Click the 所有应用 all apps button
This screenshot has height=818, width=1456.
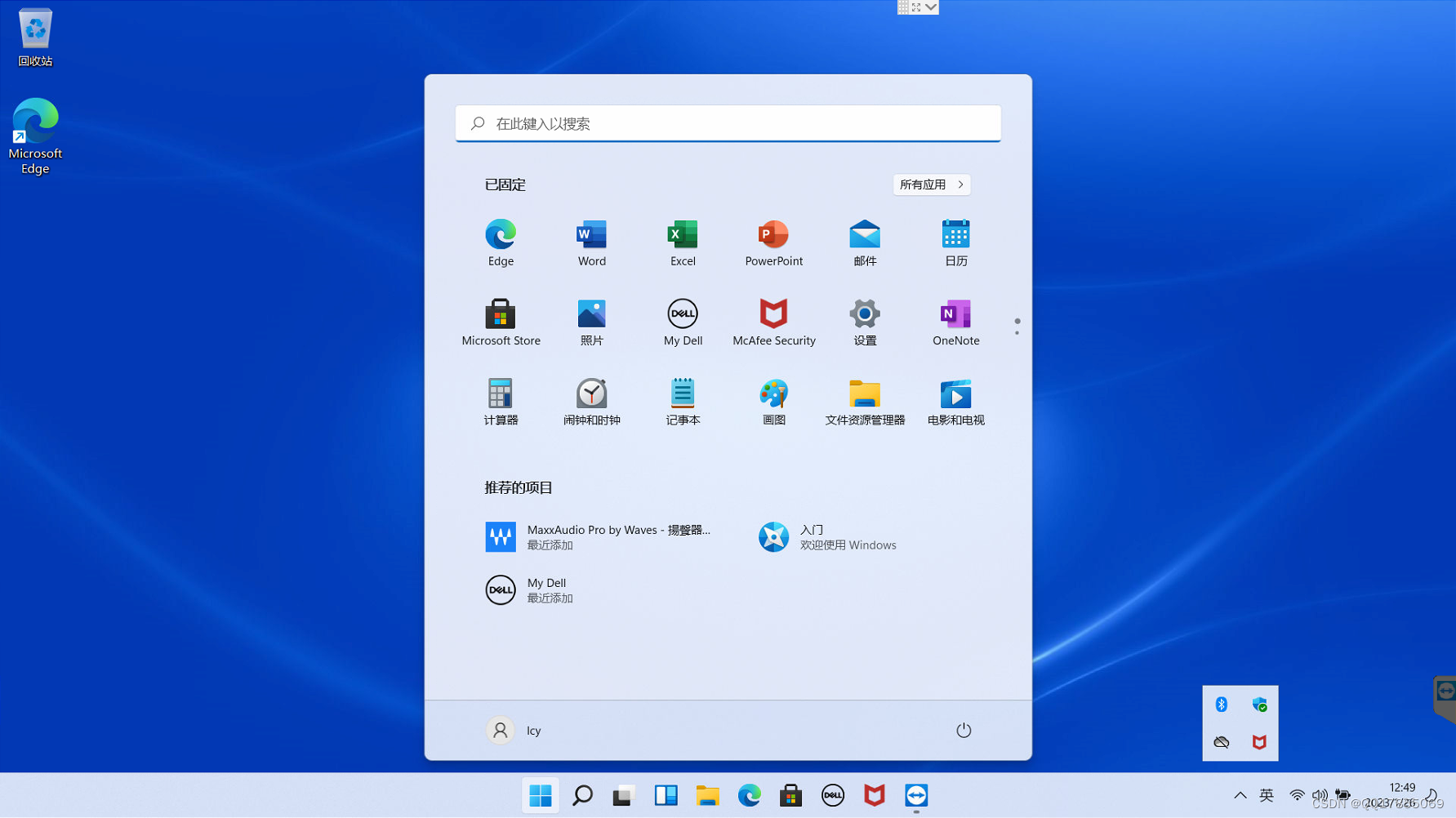(x=931, y=184)
